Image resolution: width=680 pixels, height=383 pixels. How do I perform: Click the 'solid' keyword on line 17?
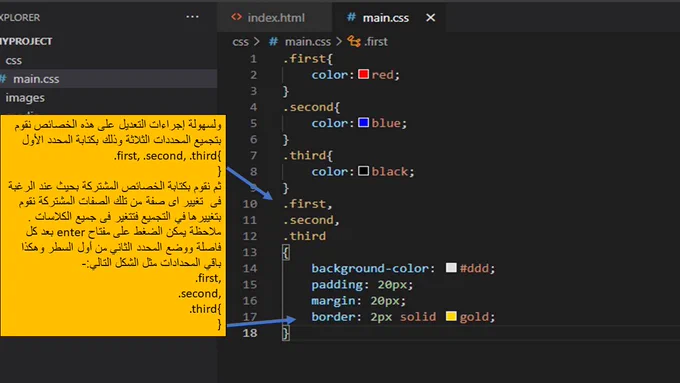coord(418,317)
